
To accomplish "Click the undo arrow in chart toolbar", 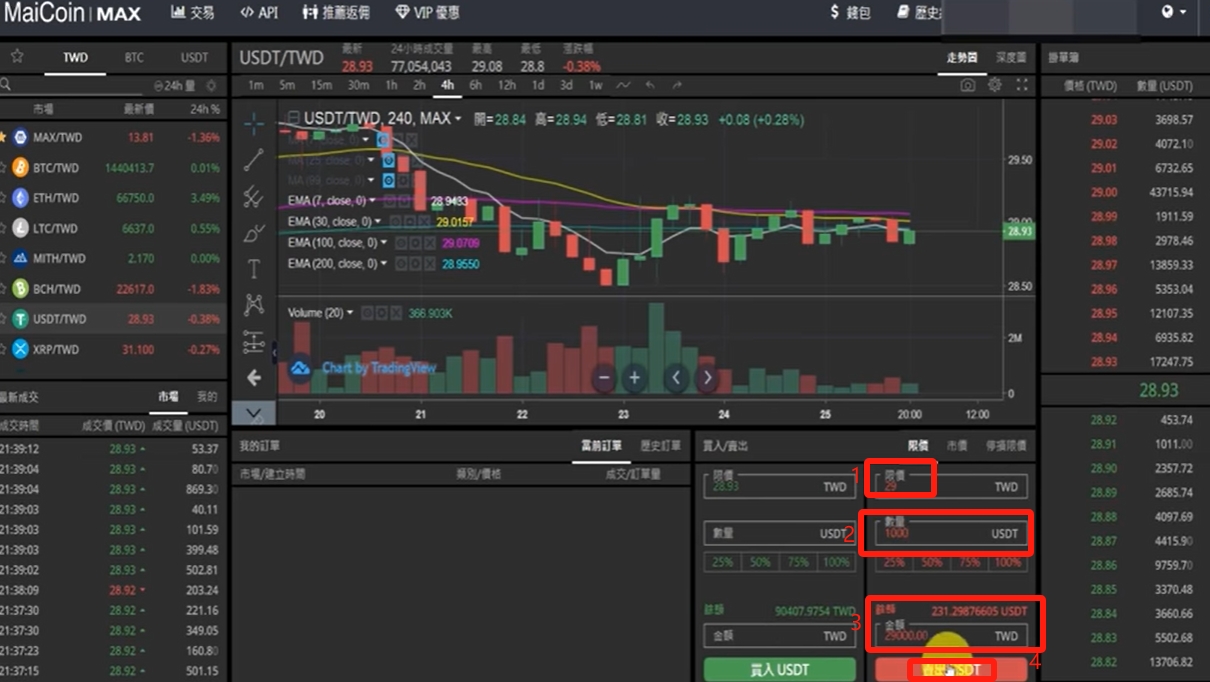I will point(651,86).
